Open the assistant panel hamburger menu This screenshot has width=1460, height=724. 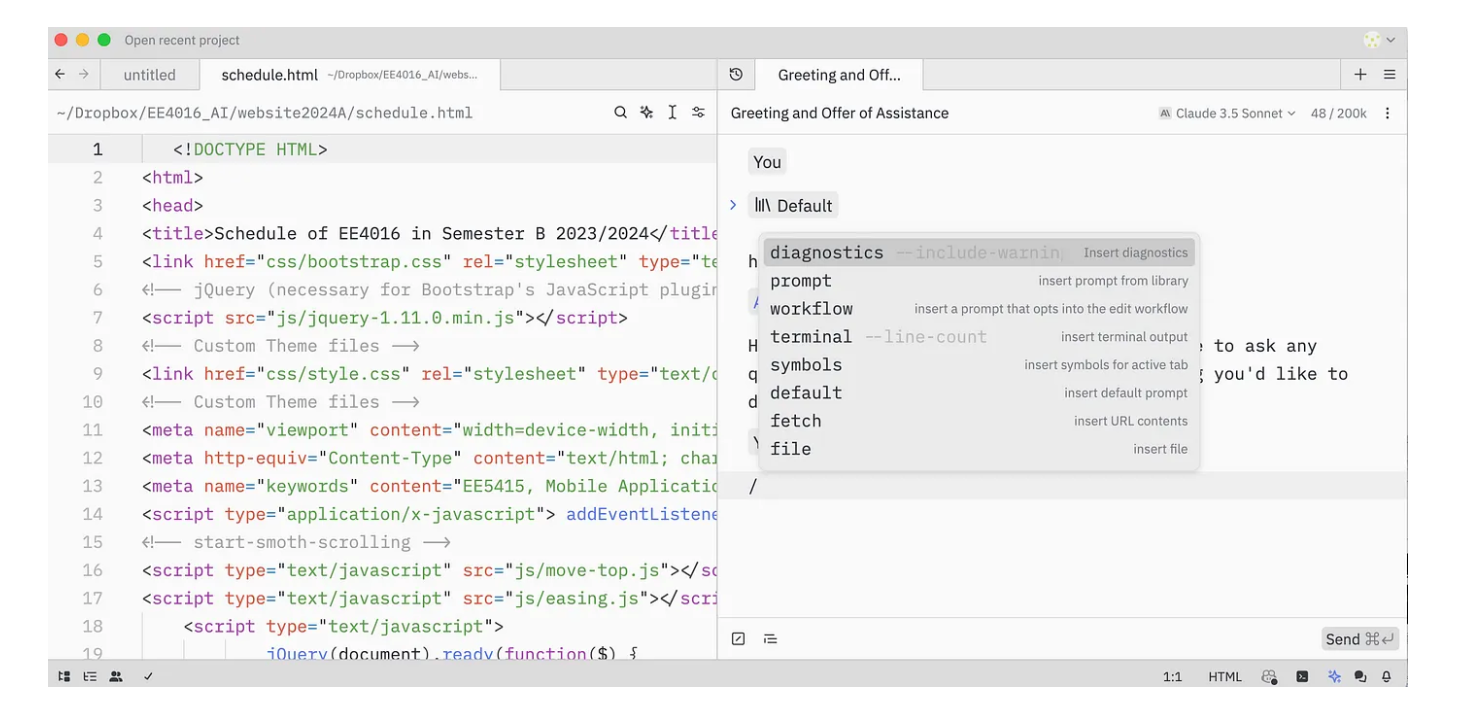click(1389, 75)
